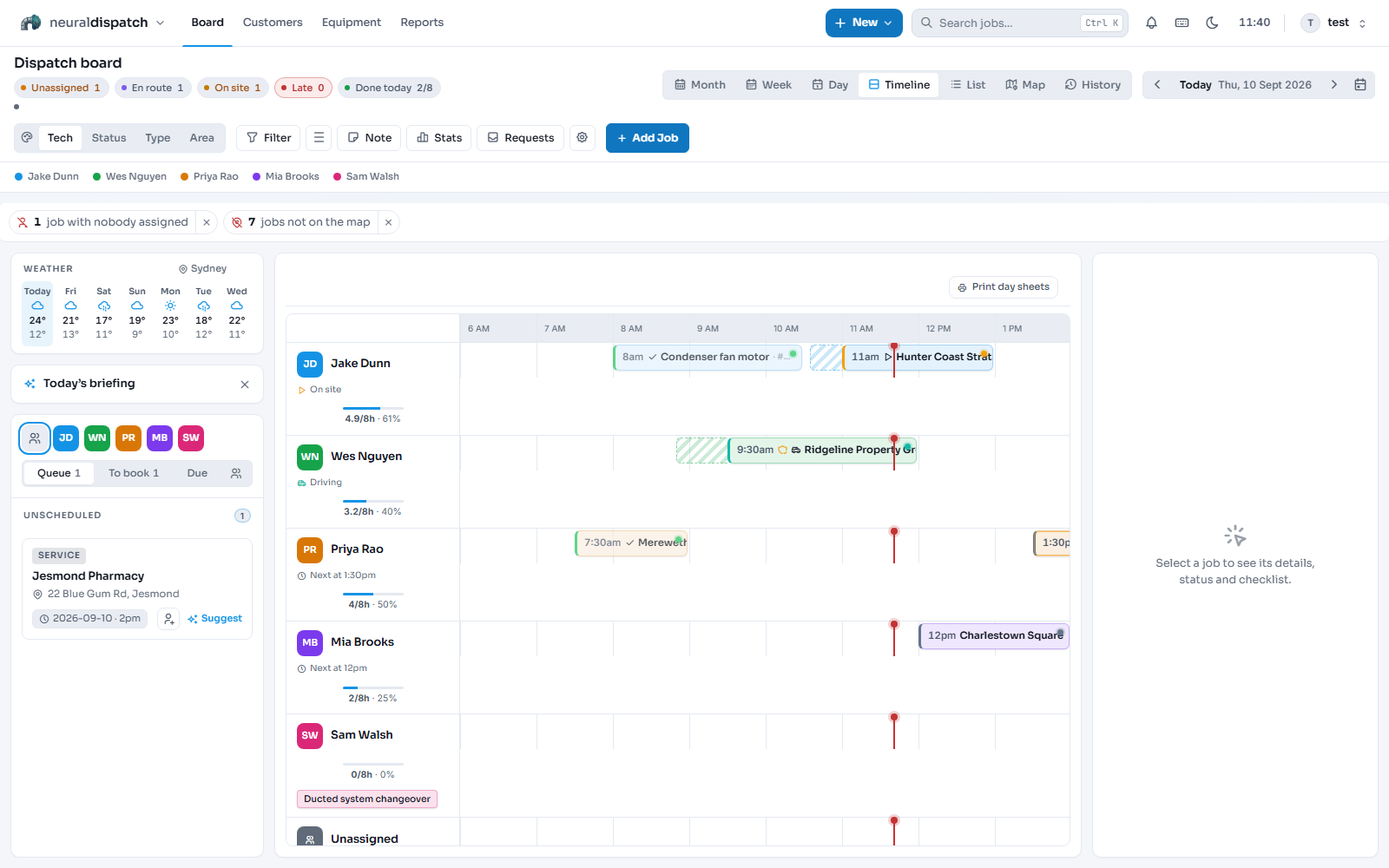Go to next day arrow
Image resolution: width=1389 pixels, height=868 pixels.
pyautogui.click(x=1333, y=85)
